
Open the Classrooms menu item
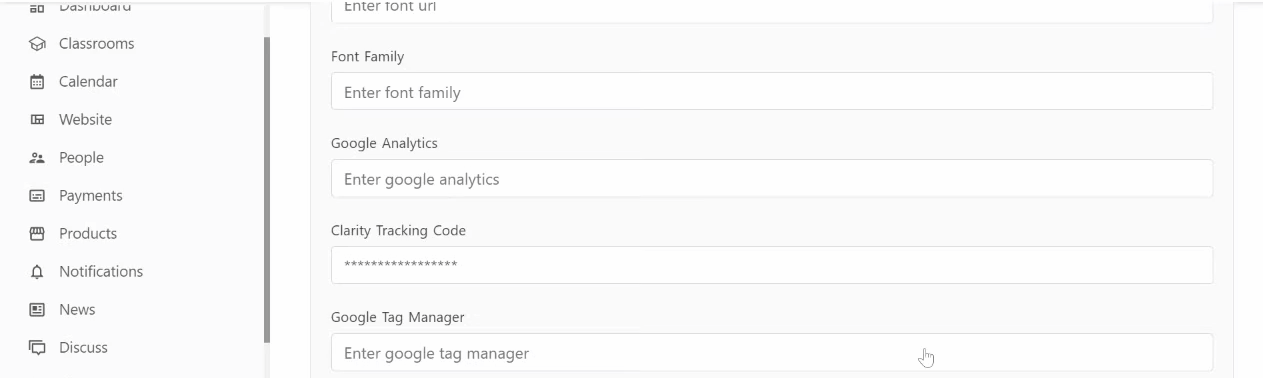pos(96,44)
